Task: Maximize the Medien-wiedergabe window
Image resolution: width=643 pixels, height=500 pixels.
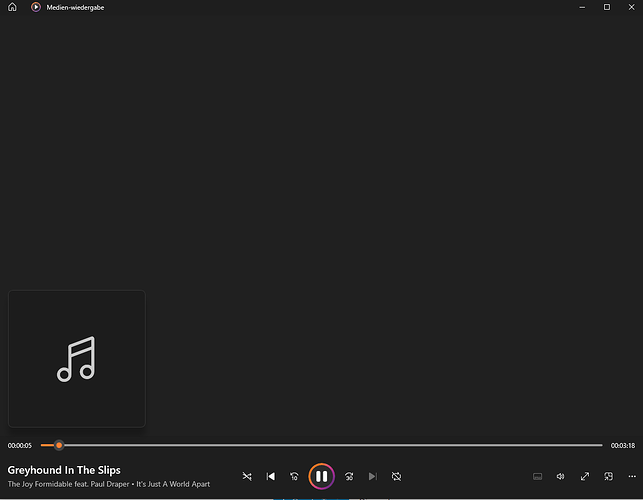Action: 607,7
